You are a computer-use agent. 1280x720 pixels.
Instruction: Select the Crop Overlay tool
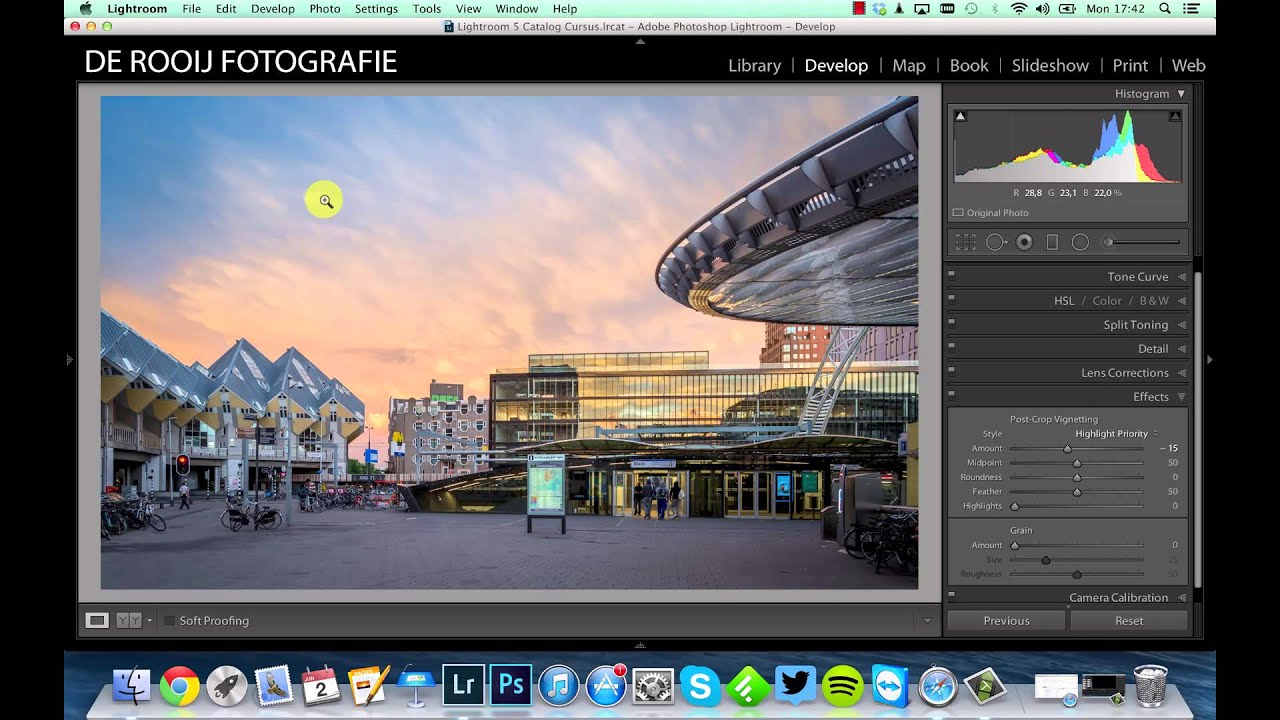pyautogui.click(x=965, y=242)
